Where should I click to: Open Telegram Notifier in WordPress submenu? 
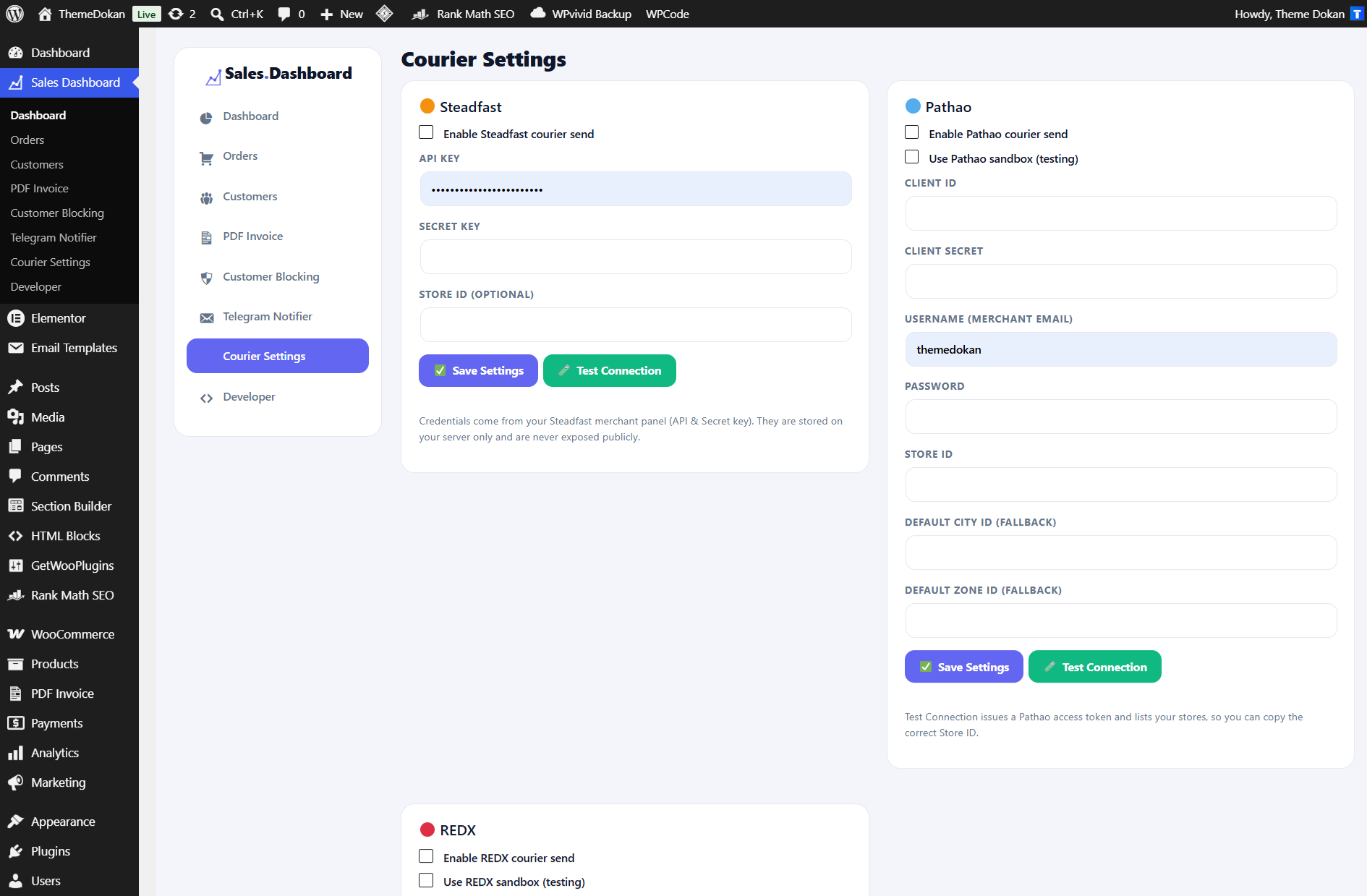point(54,237)
